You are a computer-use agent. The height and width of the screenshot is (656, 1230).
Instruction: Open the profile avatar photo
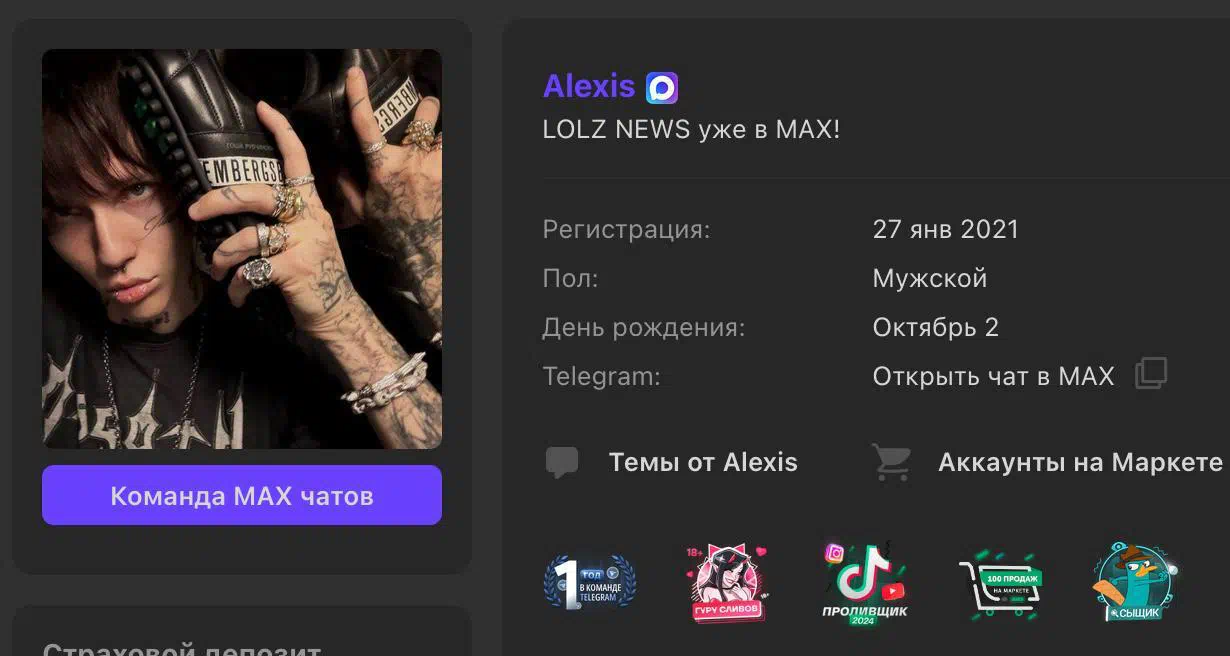(242, 249)
